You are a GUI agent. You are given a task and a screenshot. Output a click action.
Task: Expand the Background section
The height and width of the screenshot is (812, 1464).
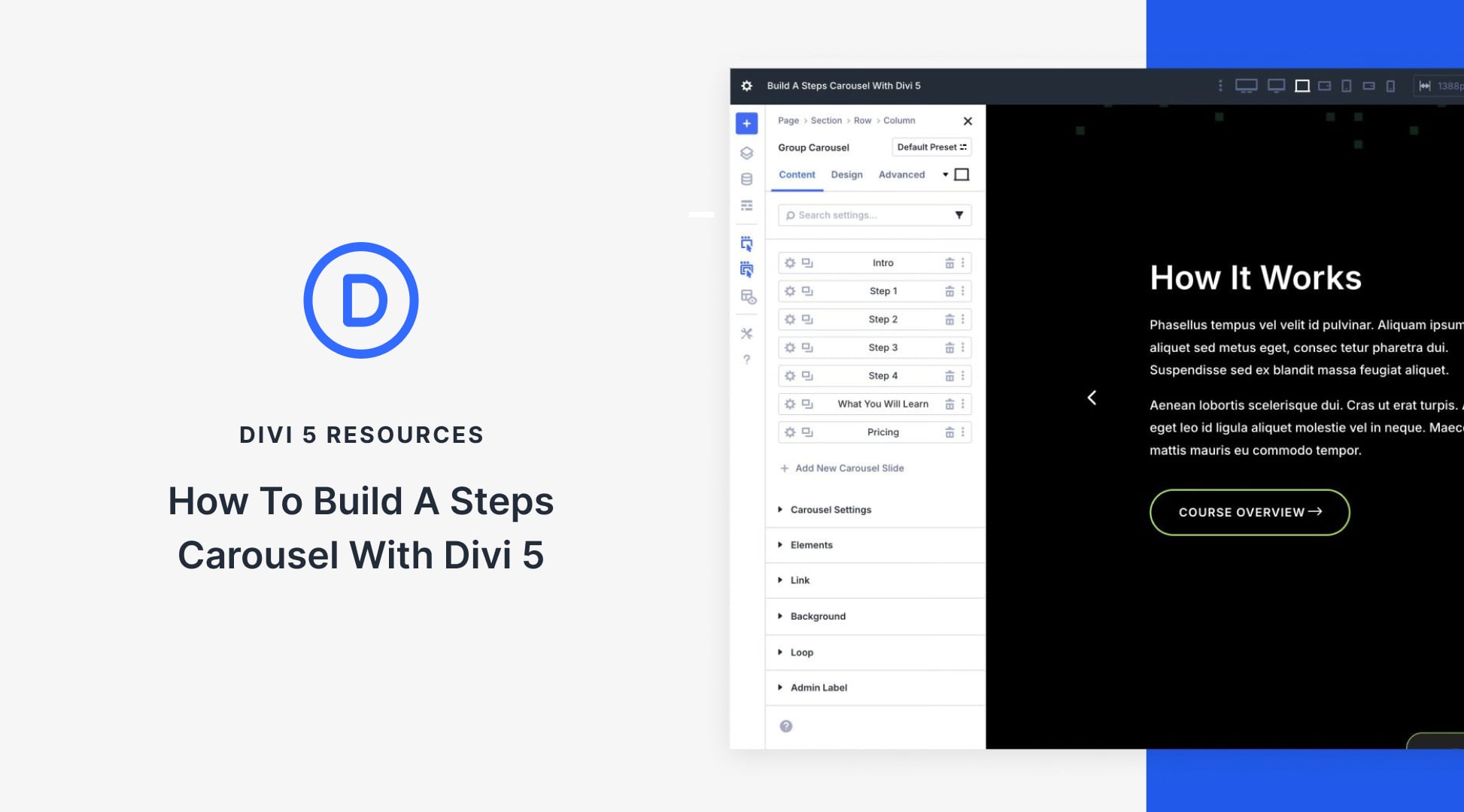[817, 616]
